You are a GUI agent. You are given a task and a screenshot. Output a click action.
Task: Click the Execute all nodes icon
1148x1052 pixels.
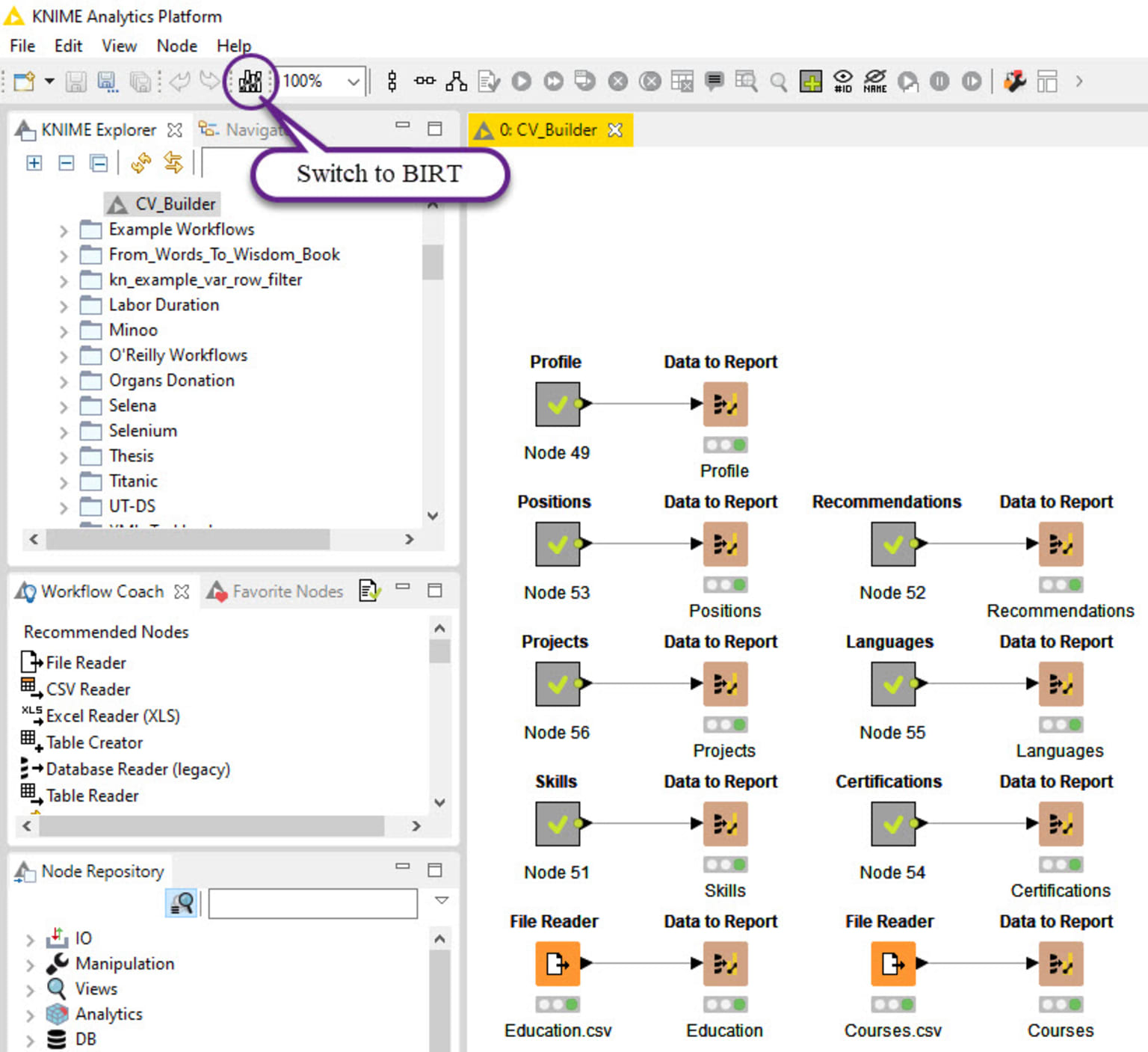[554, 81]
